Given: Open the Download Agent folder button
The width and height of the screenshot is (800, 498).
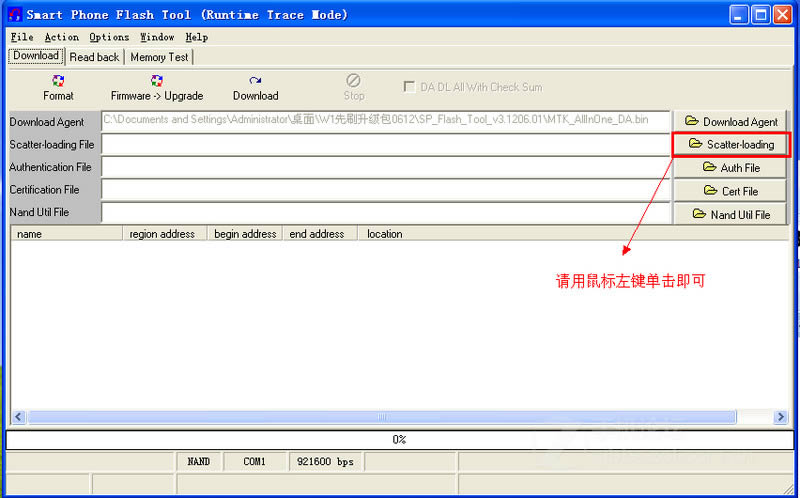Looking at the screenshot, I should tap(730, 121).
